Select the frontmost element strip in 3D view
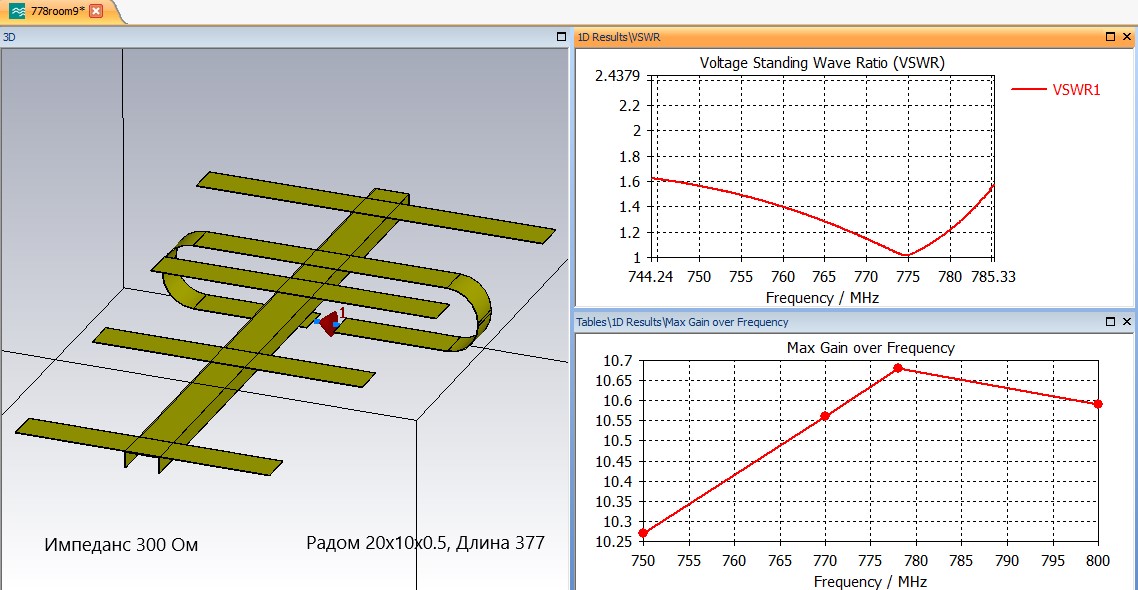1138x590 pixels. [x=148, y=446]
